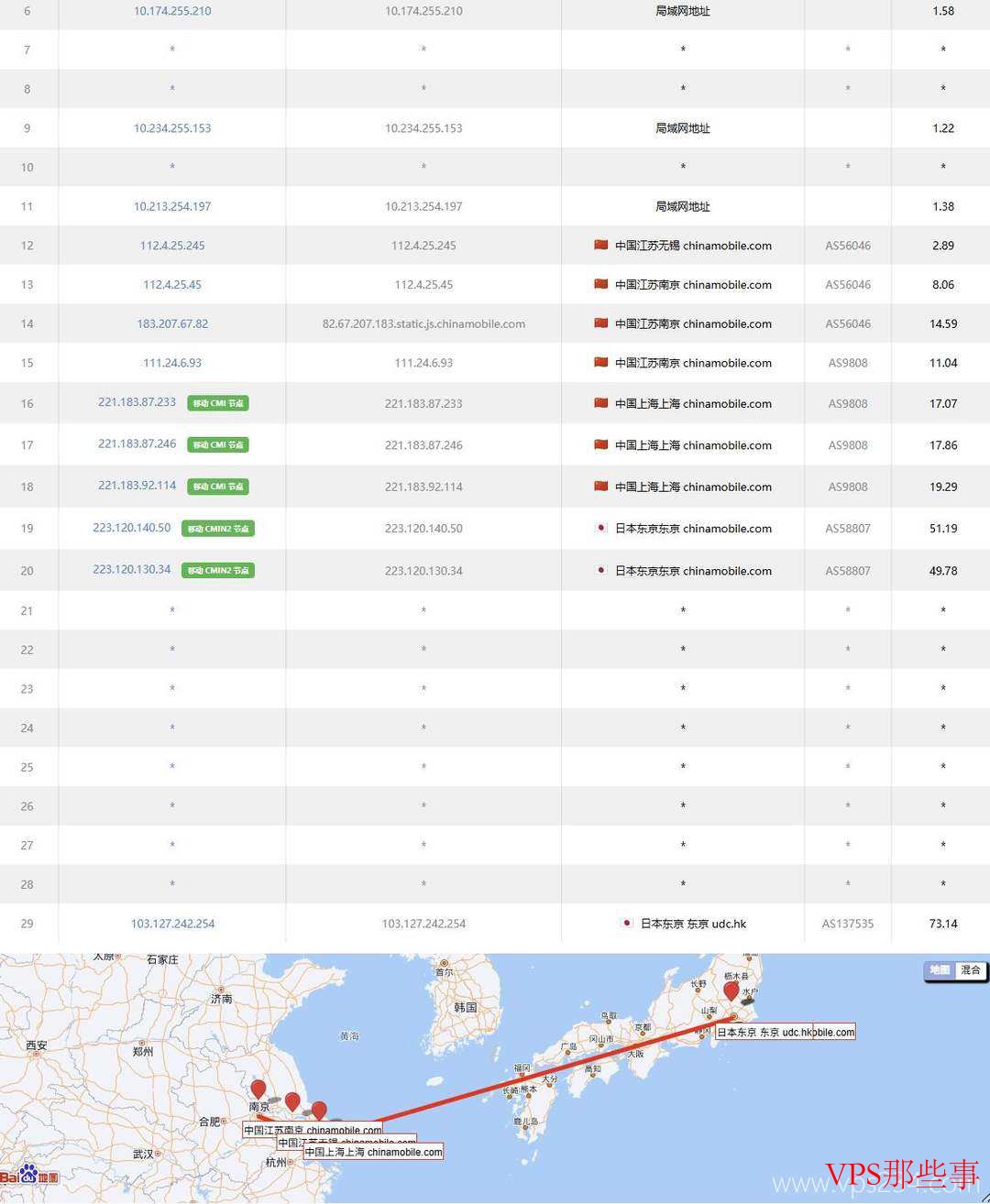Open IP link 223.120.140.50
Image resolution: width=990 pixels, height=1204 pixels.
132,528
